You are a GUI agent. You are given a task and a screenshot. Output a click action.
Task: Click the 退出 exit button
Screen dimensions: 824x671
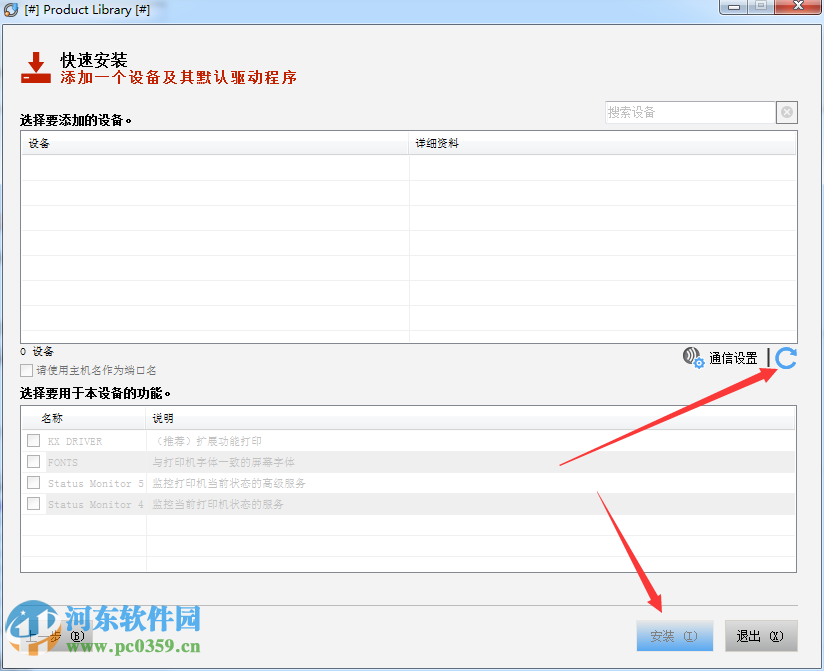point(761,635)
